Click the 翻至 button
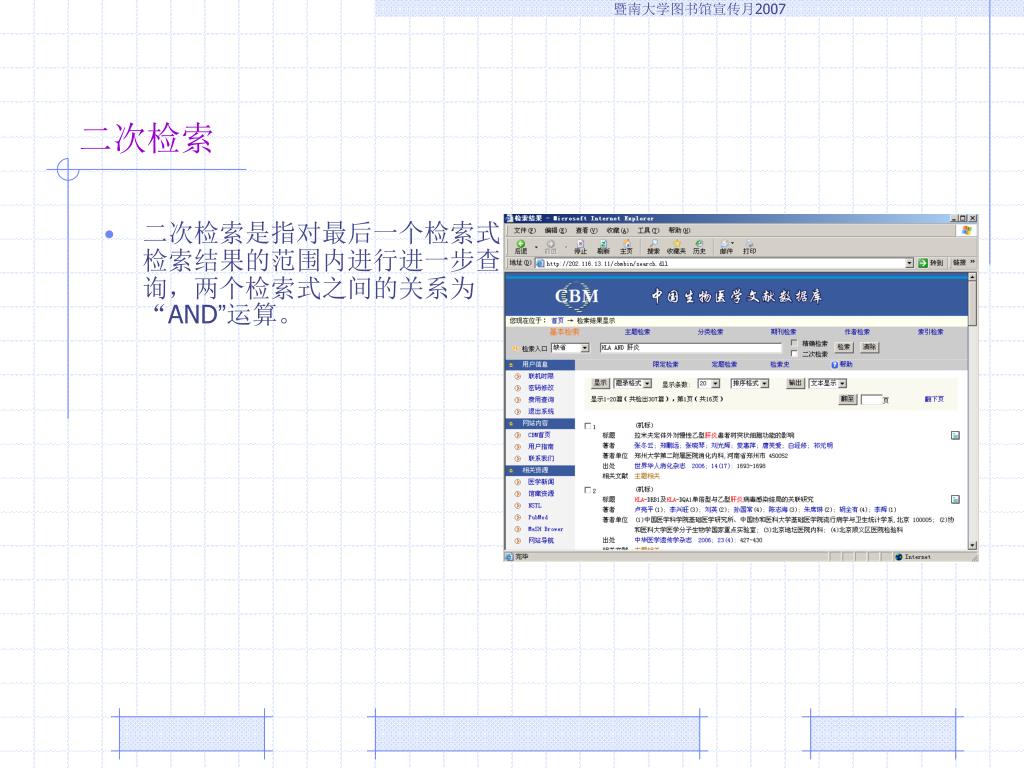Screen dimensions: 1024x768 click(848, 399)
